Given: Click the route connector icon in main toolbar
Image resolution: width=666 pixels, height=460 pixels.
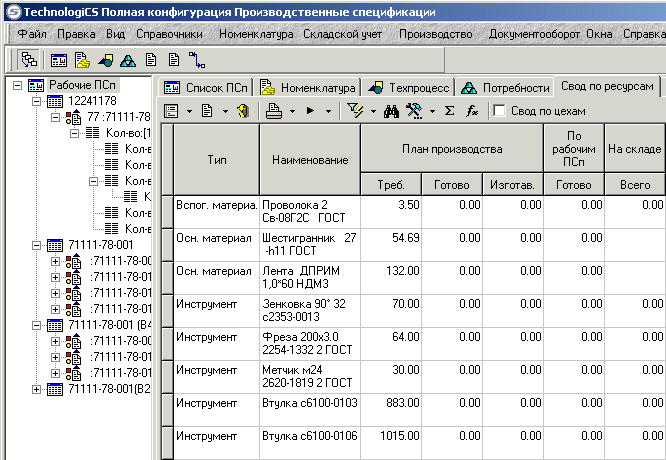Looking at the screenshot, I should [197, 59].
